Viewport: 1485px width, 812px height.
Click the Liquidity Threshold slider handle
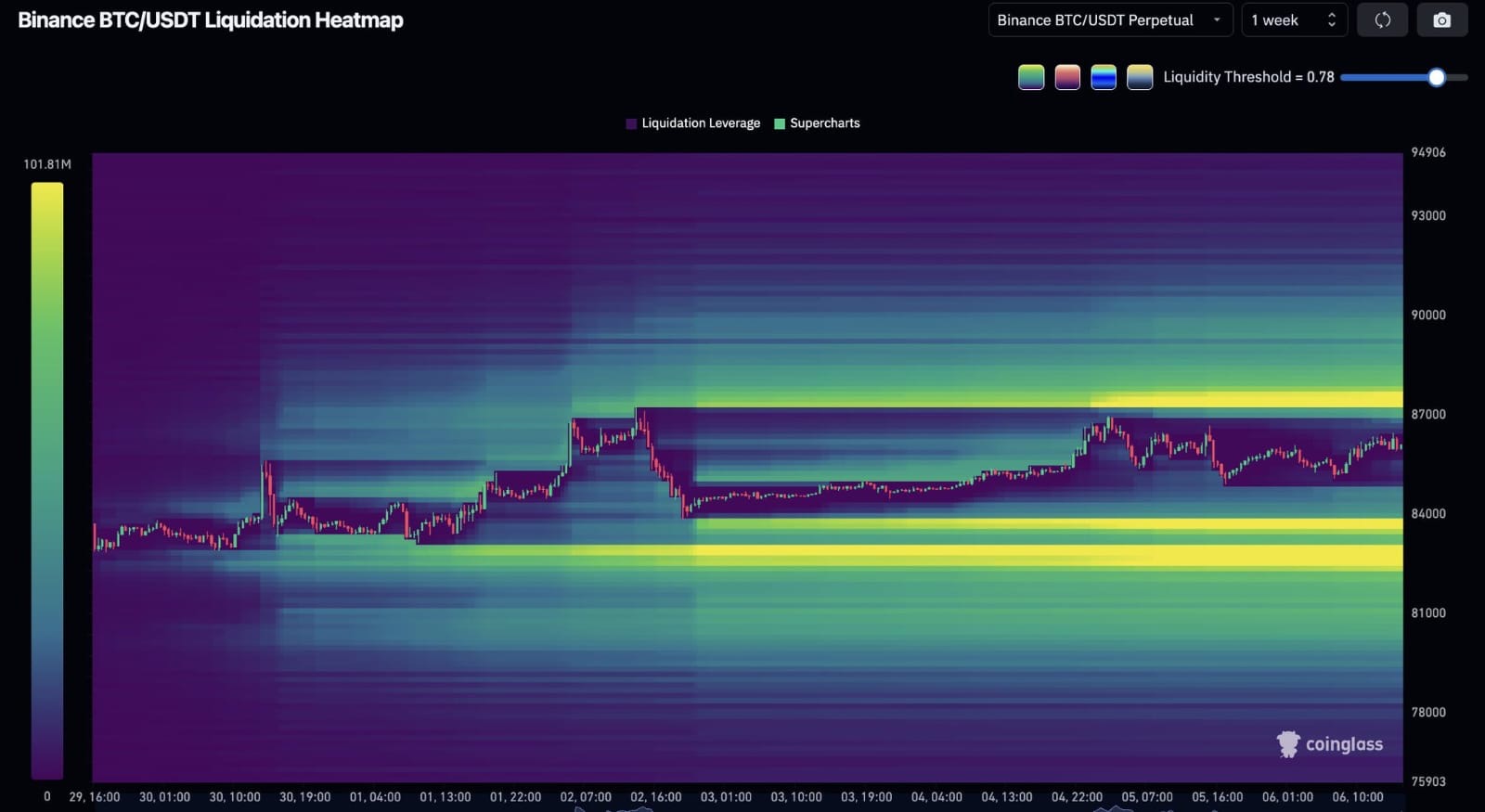click(1436, 78)
